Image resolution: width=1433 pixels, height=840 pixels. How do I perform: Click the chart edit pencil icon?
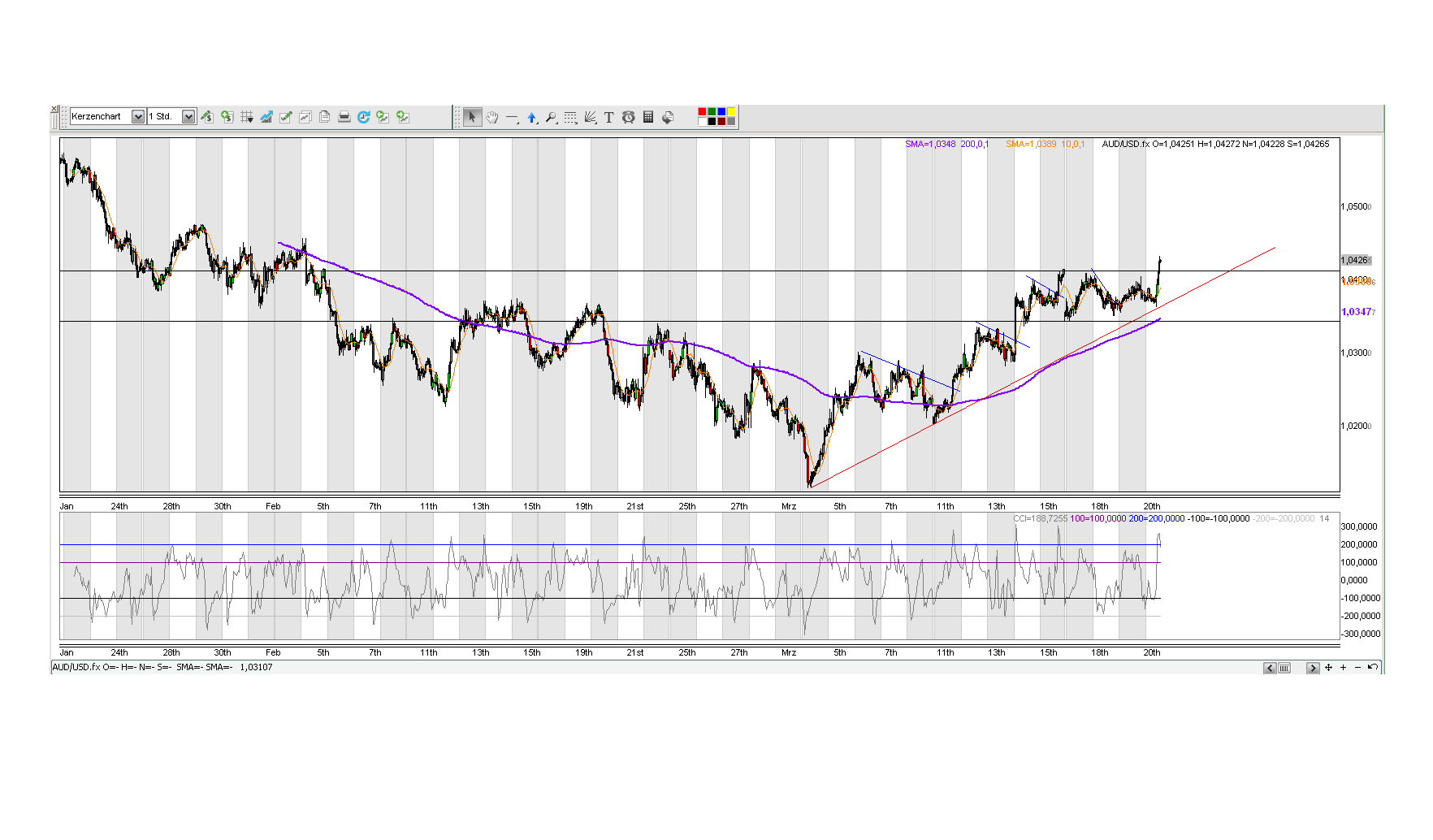click(x=285, y=117)
